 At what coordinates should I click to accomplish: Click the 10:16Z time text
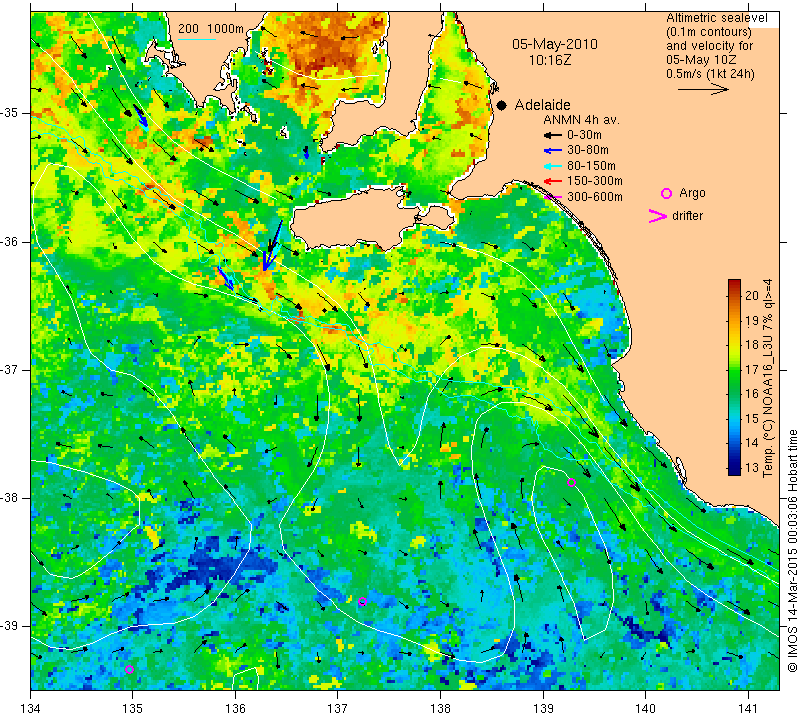point(549,60)
